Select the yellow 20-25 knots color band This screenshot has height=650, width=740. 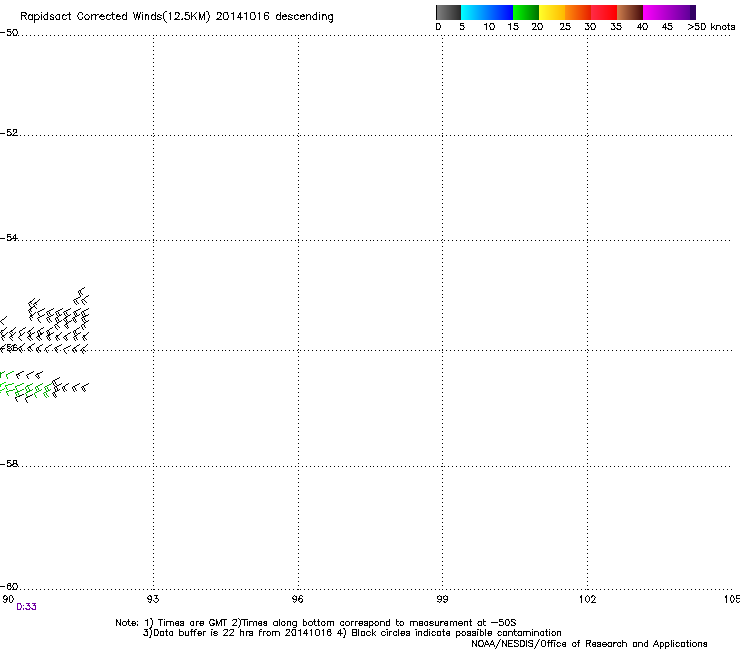552,12
